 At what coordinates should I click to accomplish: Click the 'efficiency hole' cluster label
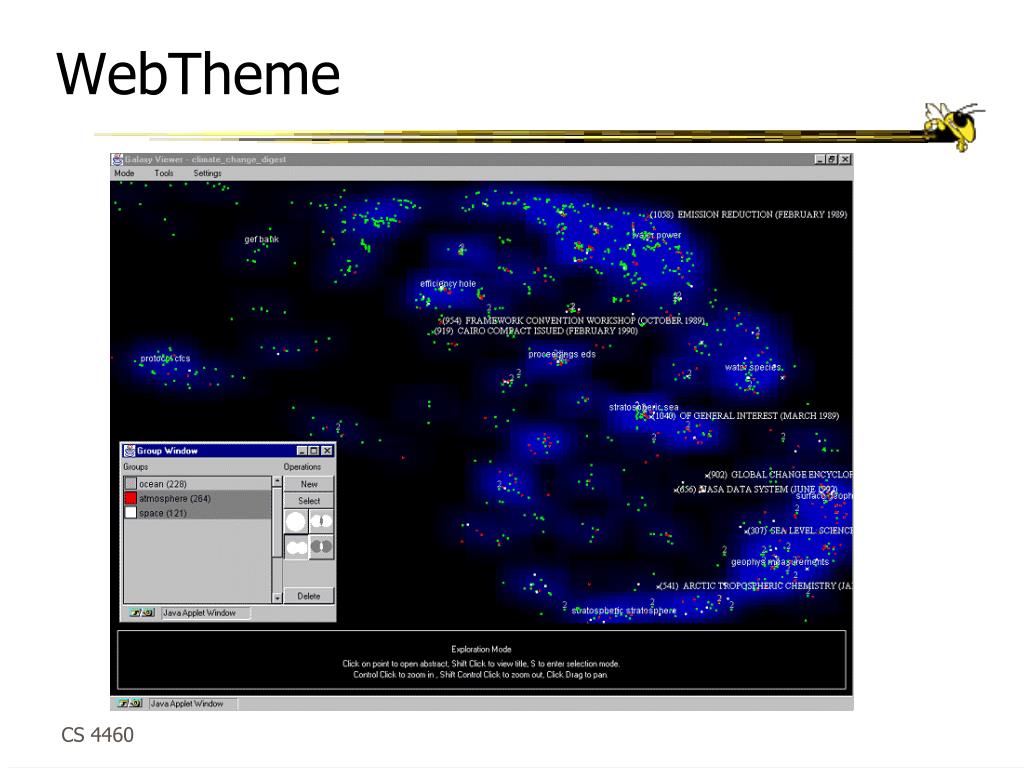pyautogui.click(x=448, y=283)
